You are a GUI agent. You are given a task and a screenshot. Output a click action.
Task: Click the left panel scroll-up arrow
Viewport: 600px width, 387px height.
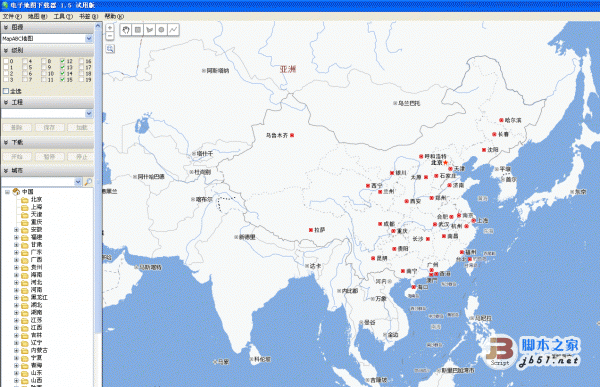click(x=98, y=26)
